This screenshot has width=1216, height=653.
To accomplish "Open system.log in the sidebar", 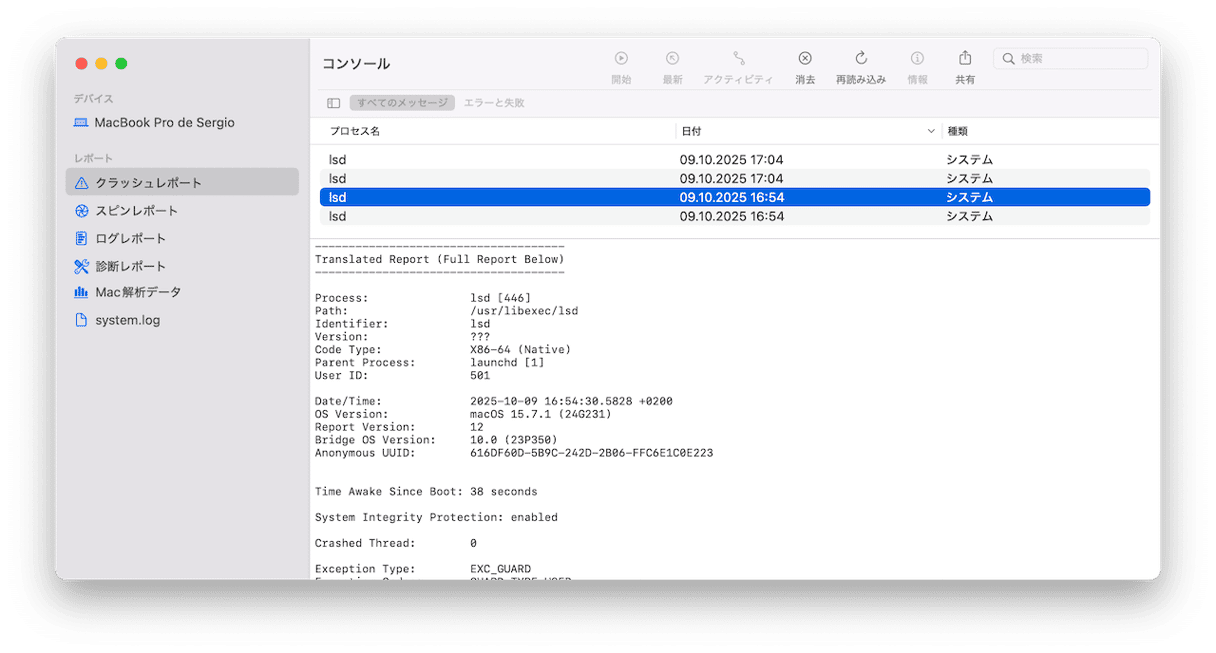I will (127, 321).
